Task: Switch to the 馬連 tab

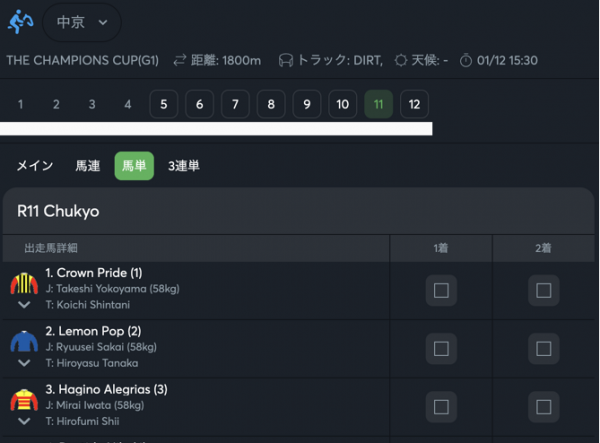Action: pyautogui.click(x=88, y=166)
